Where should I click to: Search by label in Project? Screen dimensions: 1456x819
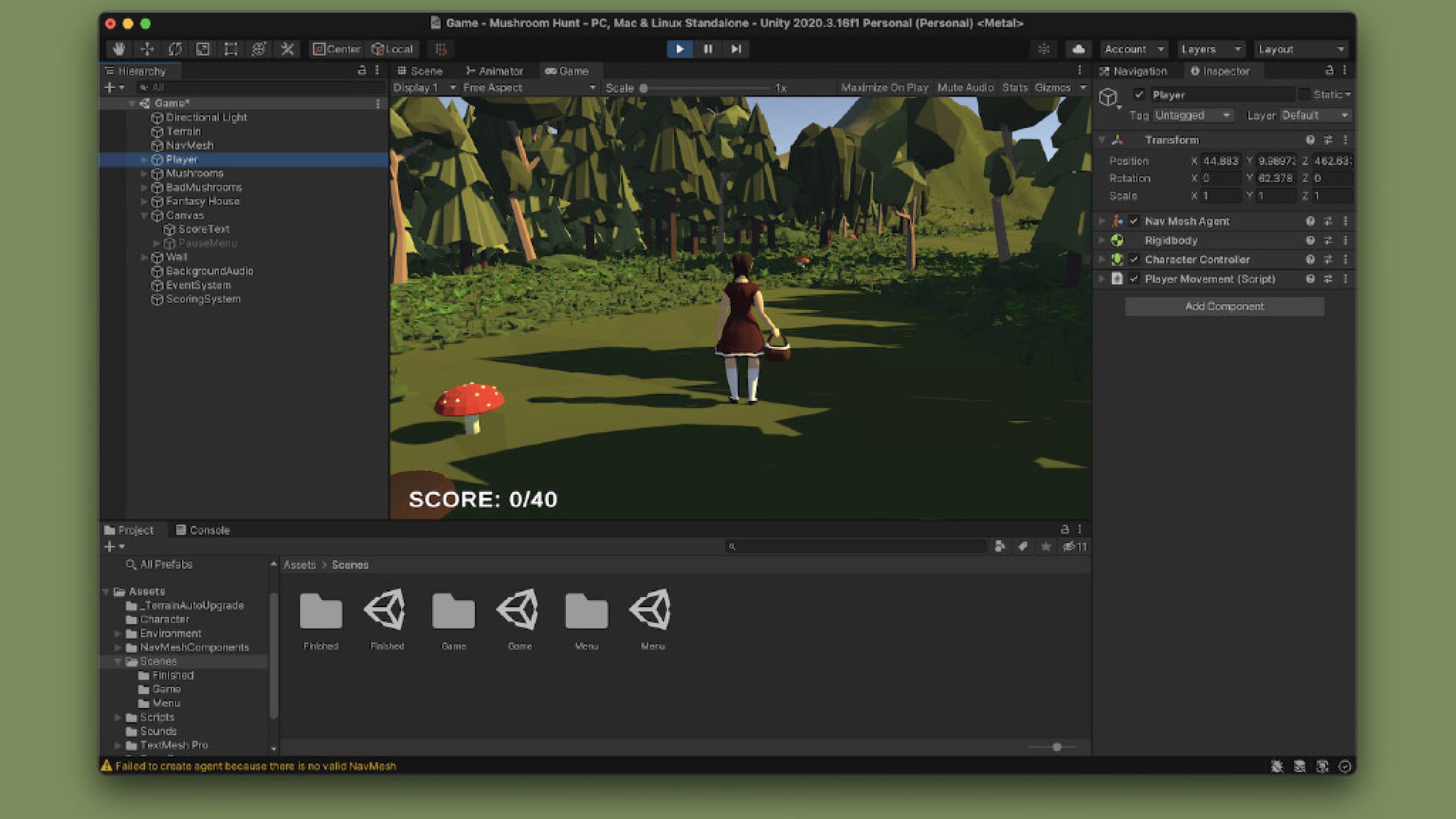click(1023, 547)
